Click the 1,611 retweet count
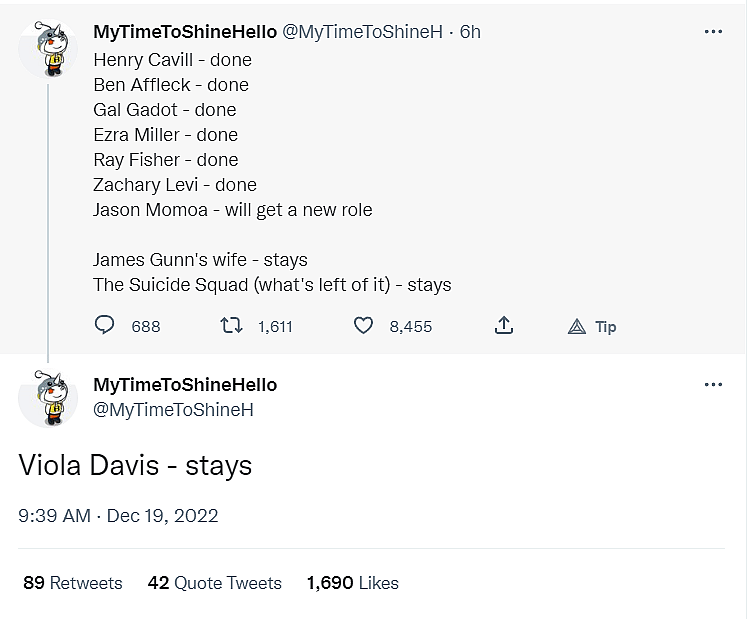Image resolution: width=750 pixels, height=619 pixels. click(x=275, y=327)
